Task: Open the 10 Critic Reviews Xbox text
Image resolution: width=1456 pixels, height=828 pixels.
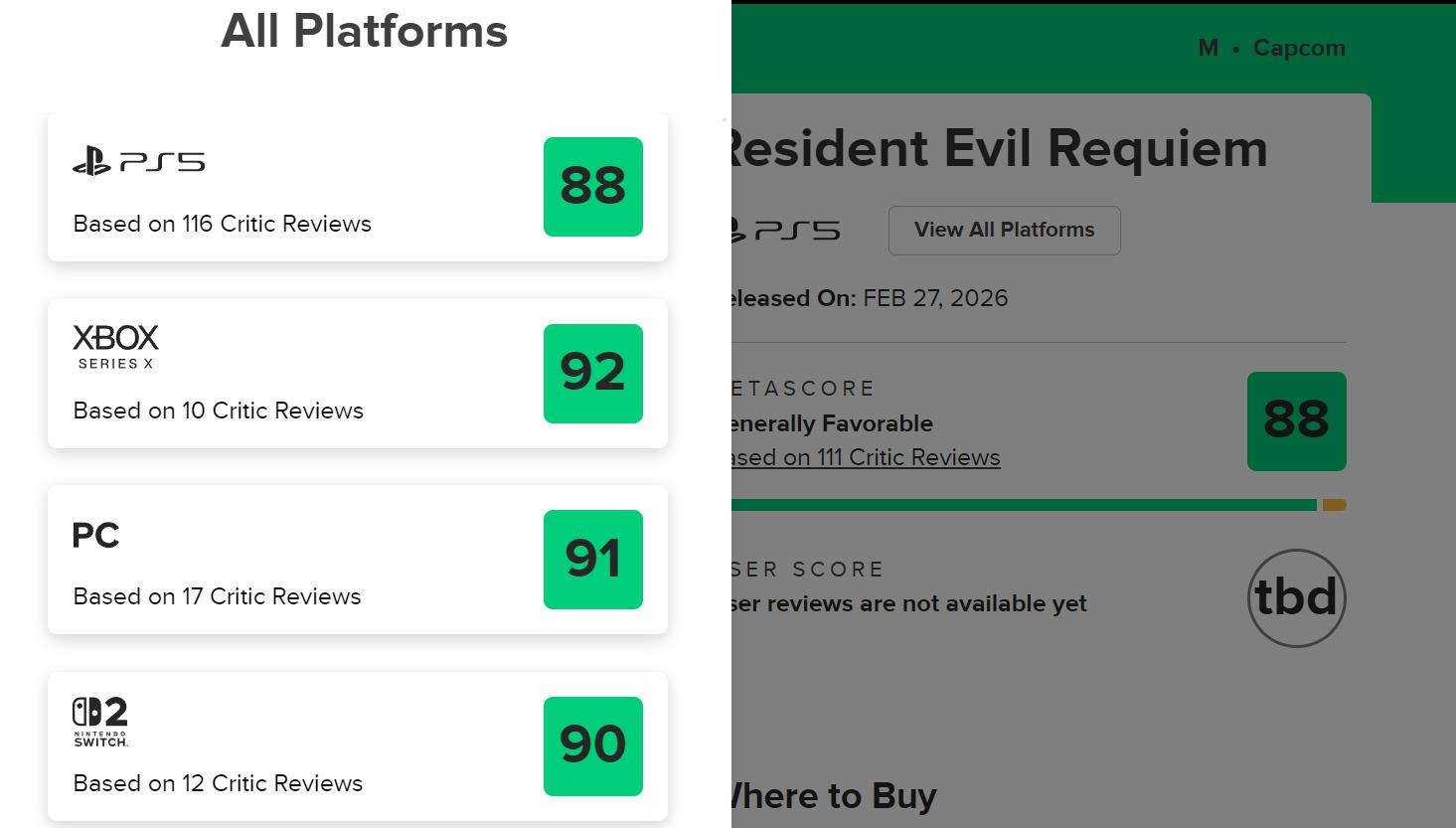Action: (x=218, y=411)
